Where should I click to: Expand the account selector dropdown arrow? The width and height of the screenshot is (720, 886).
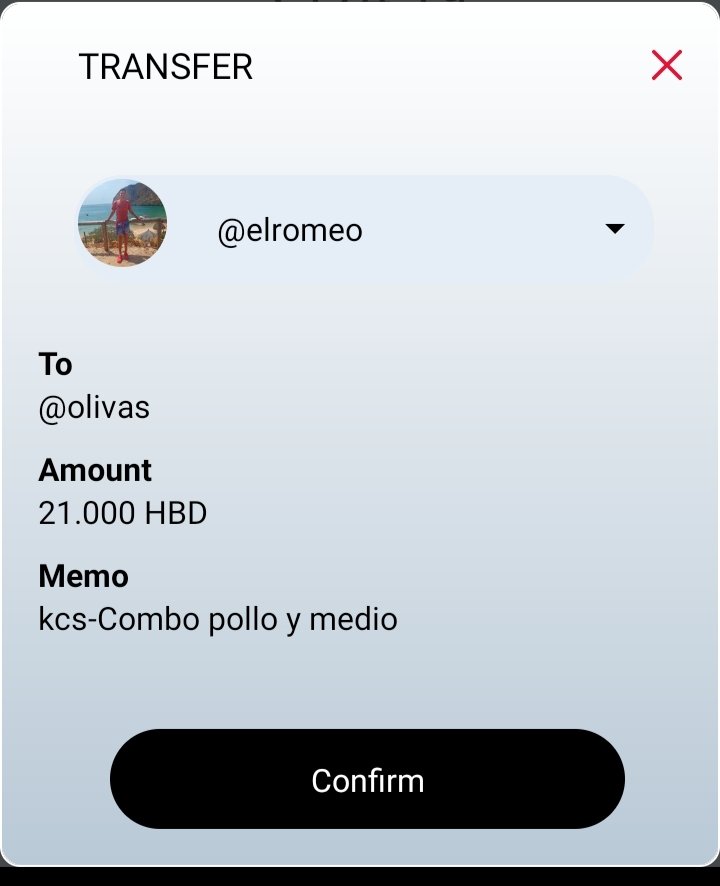point(614,228)
